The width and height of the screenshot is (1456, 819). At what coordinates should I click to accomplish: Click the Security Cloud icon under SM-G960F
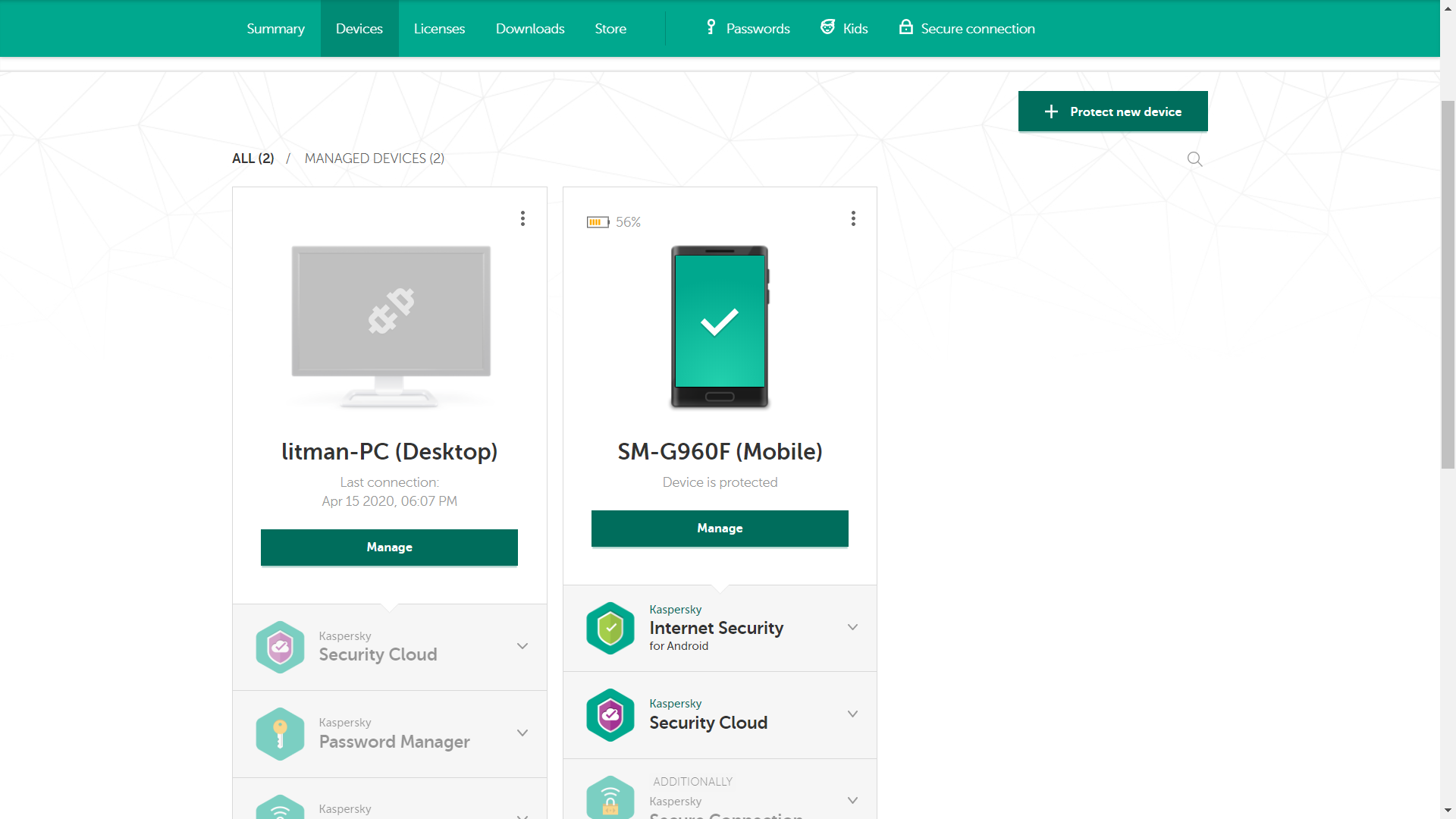[610, 715]
